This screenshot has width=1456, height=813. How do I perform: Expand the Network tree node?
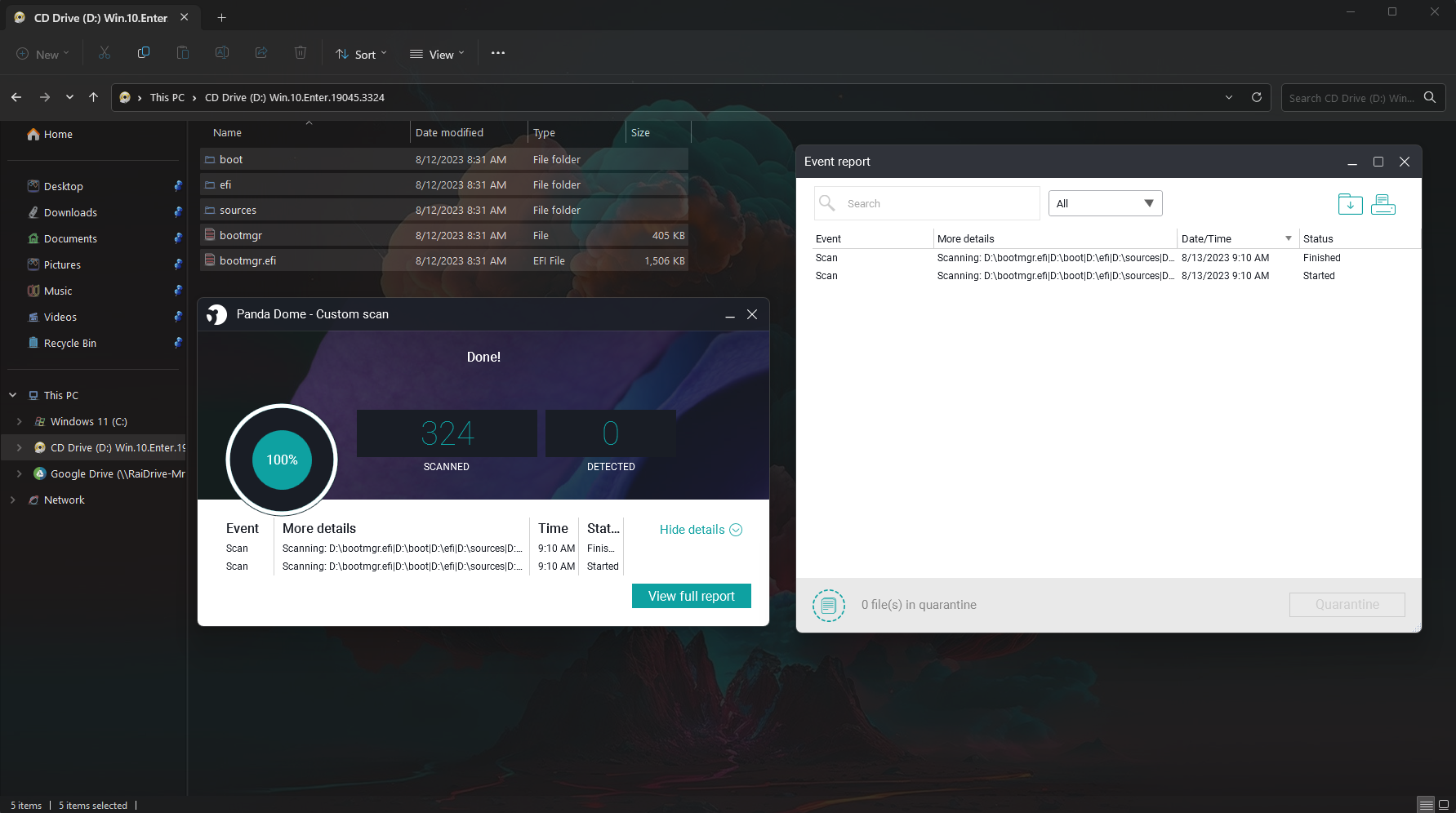13,500
